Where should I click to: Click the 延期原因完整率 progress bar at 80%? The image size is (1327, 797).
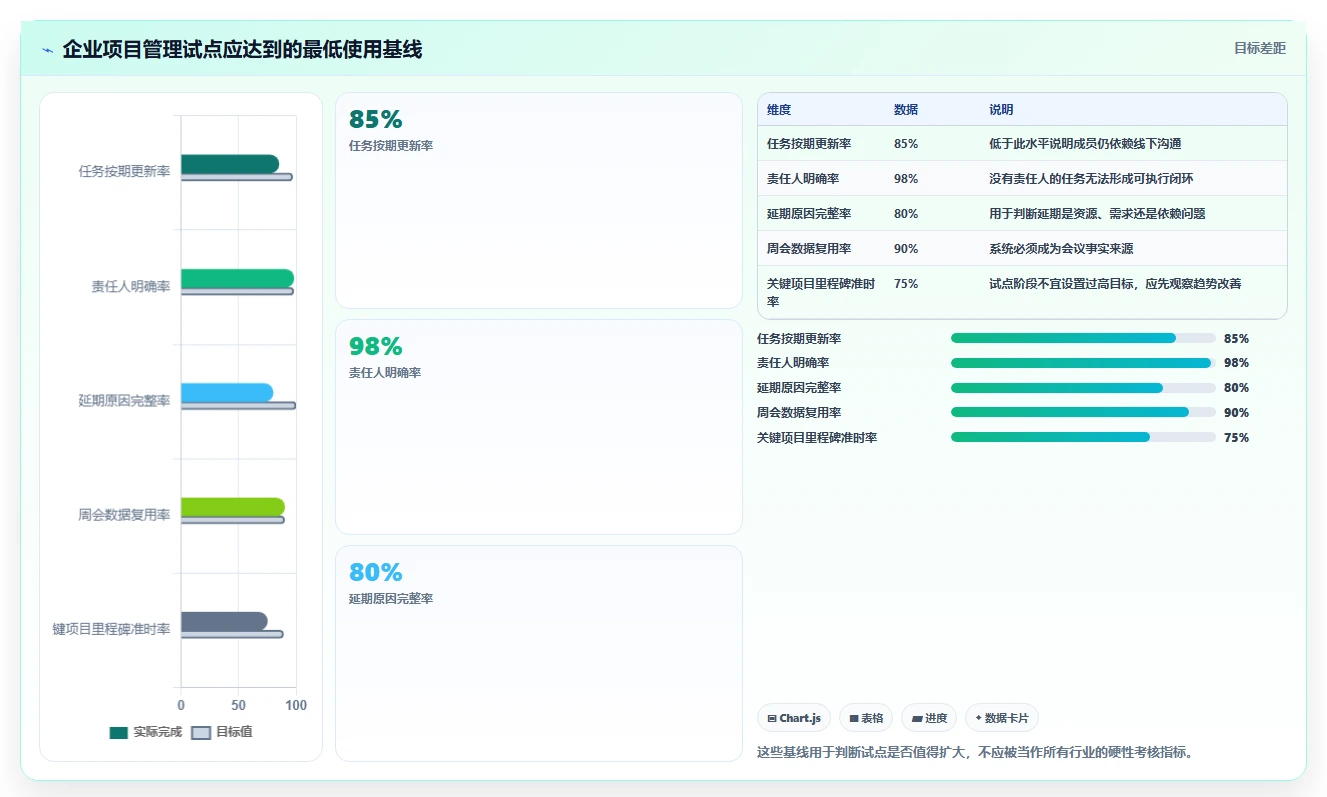point(1083,388)
